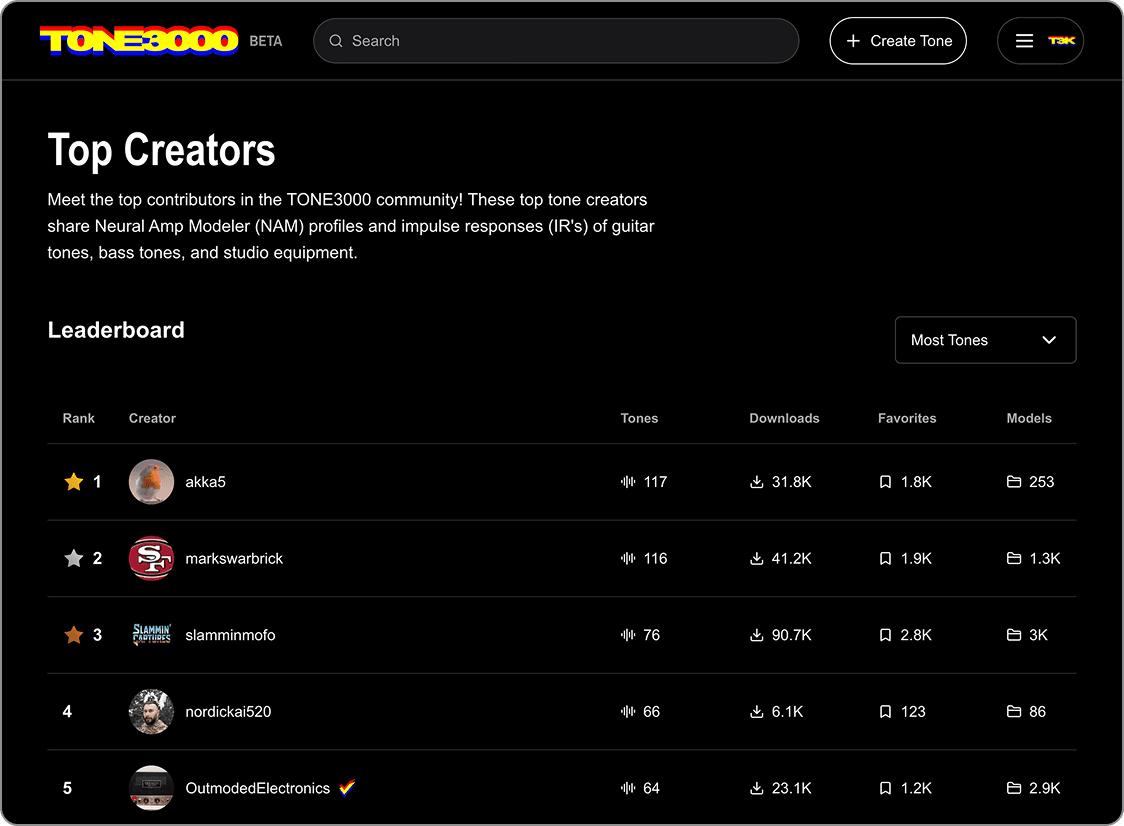Click slamminmofo's bronze star rank icon
The height and width of the screenshot is (826, 1124).
[x=73, y=635]
